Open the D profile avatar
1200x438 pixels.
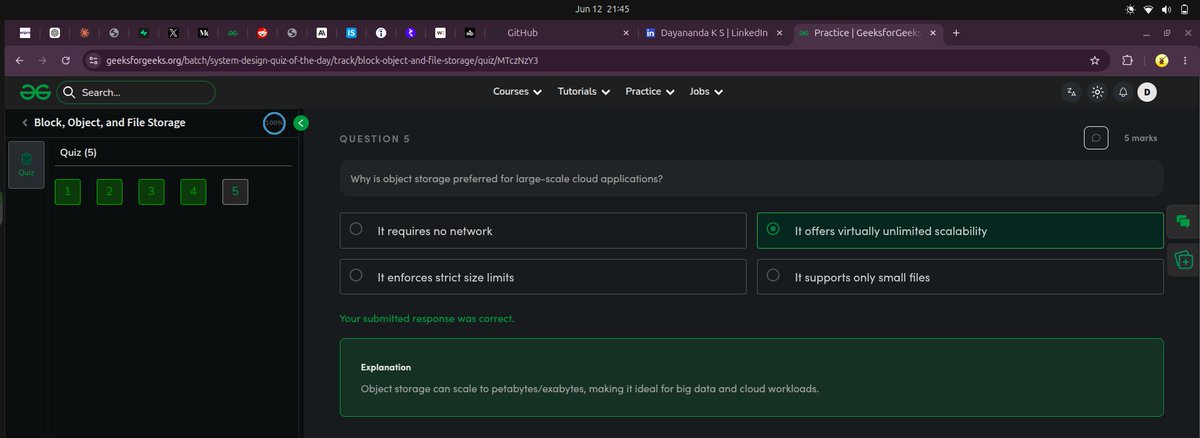[x=1148, y=92]
